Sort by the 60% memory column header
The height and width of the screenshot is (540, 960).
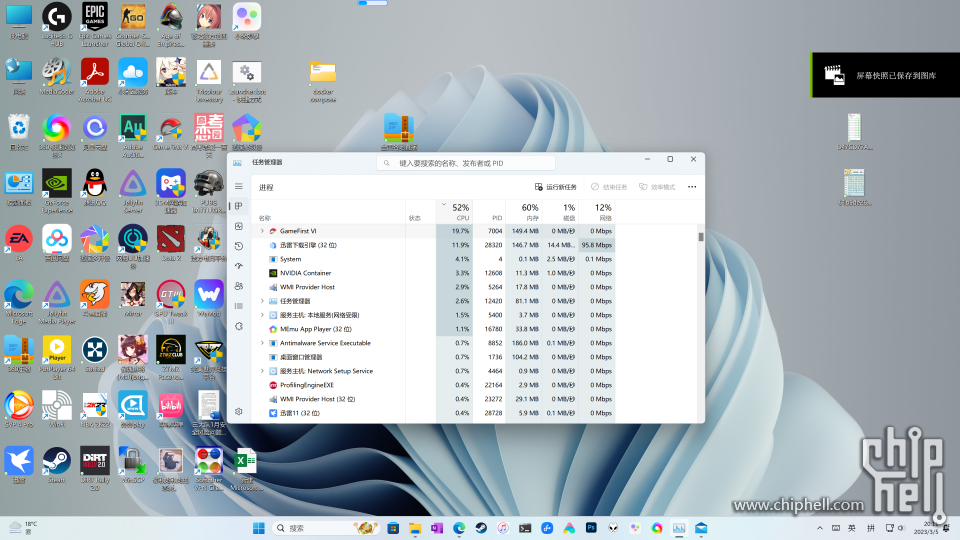pos(523,212)
